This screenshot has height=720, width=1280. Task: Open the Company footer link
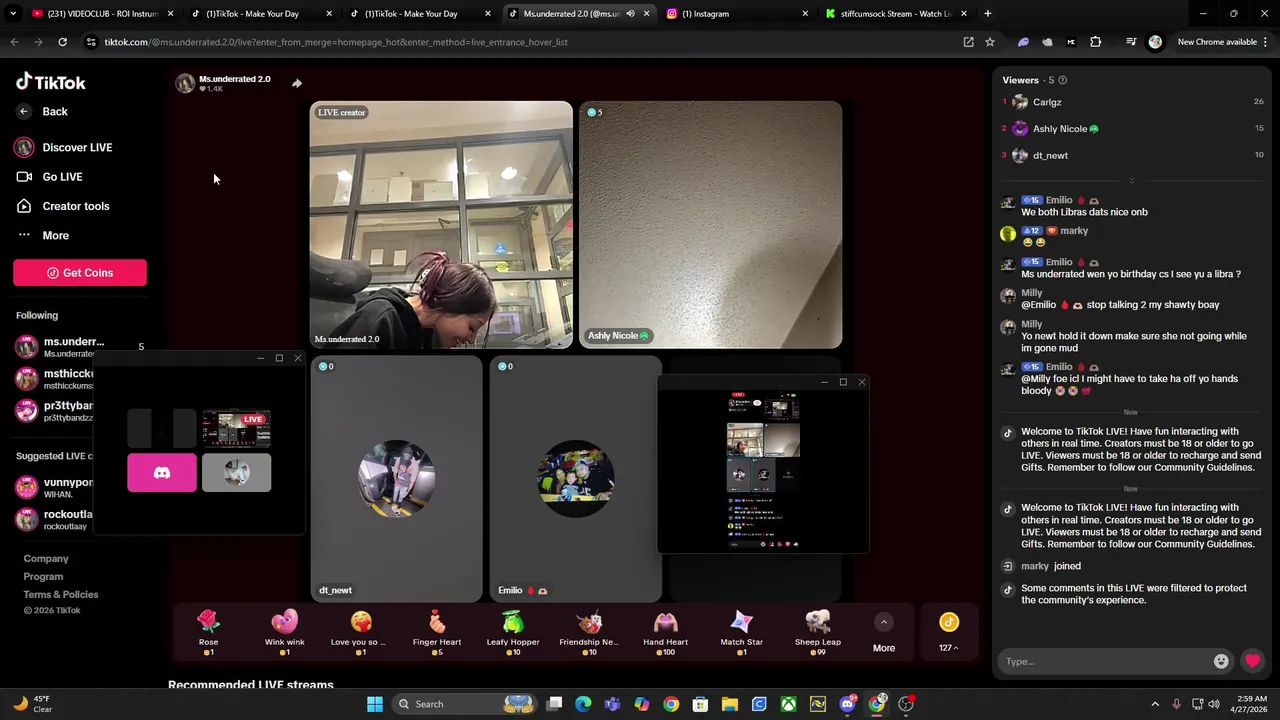click(x=46, y=559)
